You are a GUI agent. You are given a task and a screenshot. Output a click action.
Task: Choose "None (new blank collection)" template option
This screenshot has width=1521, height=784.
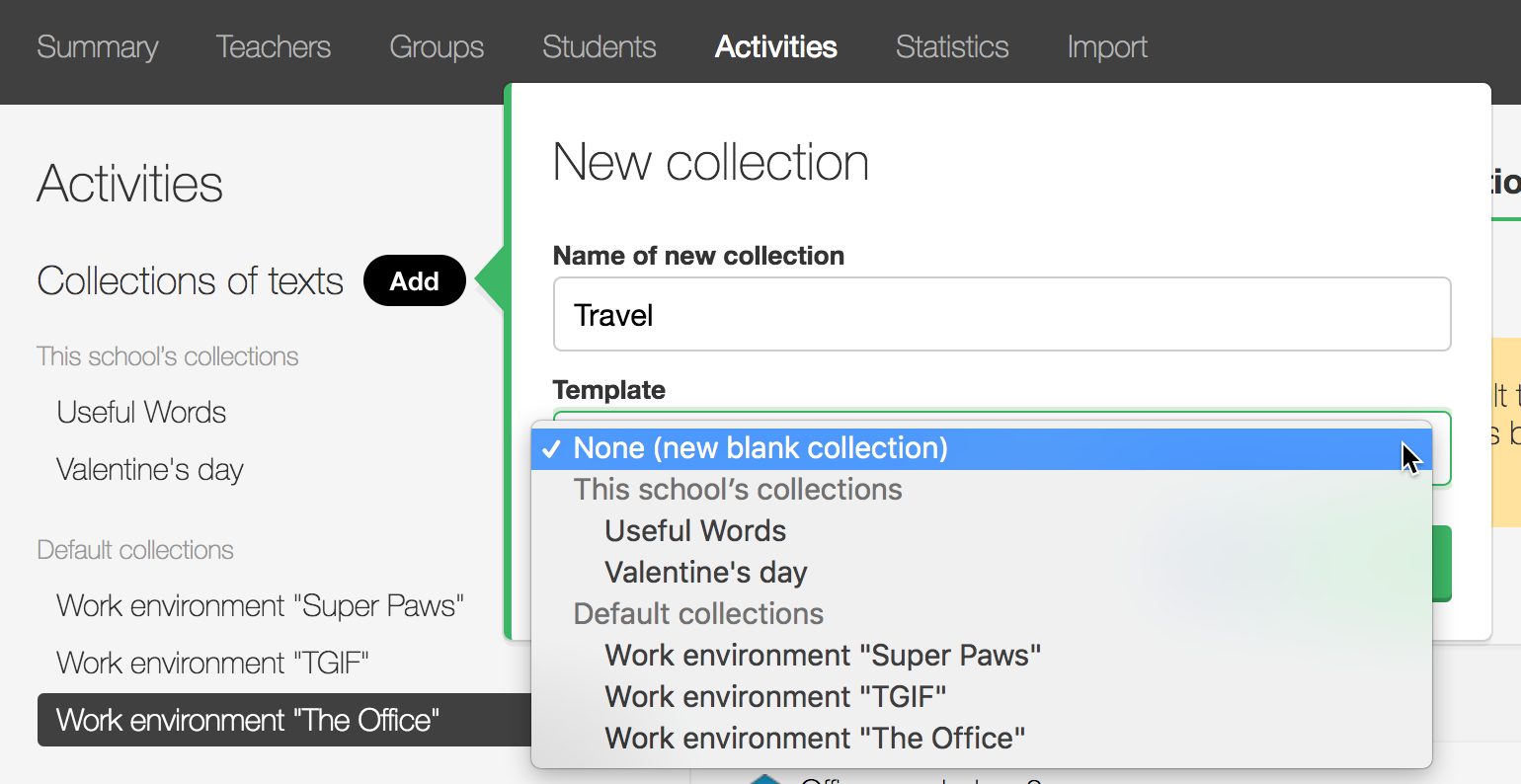(760, 448)
